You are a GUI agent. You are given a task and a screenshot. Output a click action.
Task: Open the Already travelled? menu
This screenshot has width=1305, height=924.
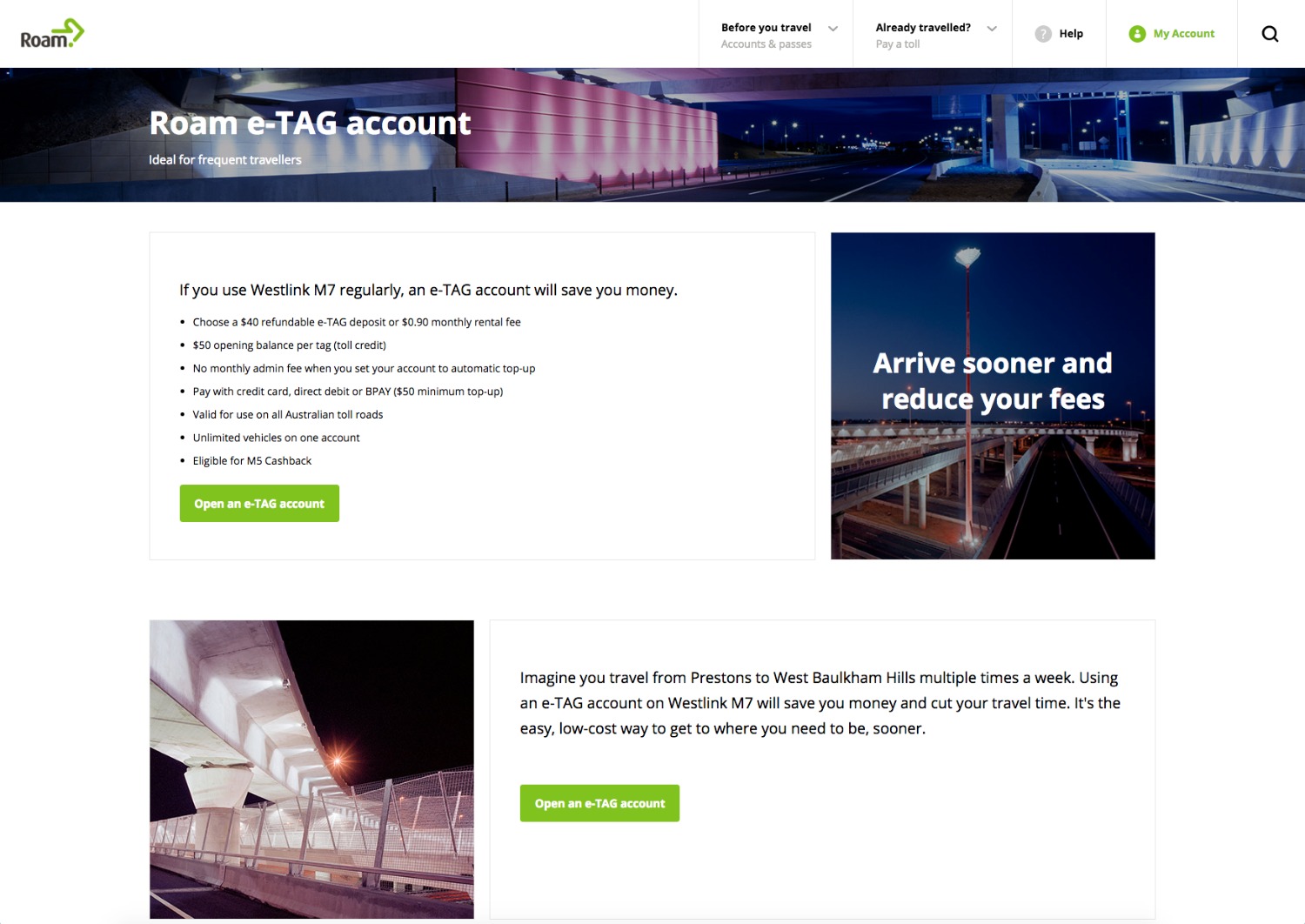coord(933,34)
